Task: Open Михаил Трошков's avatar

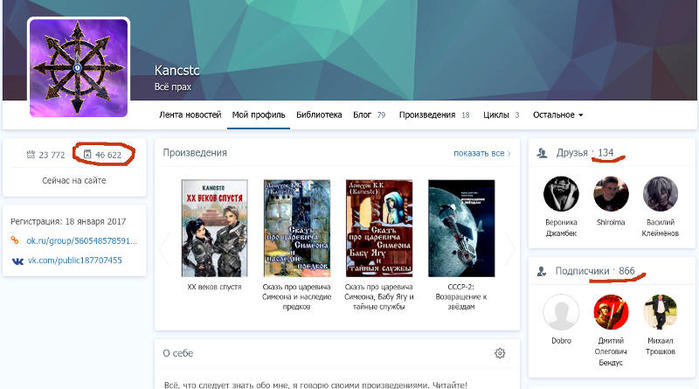Action: coord(660,312)
